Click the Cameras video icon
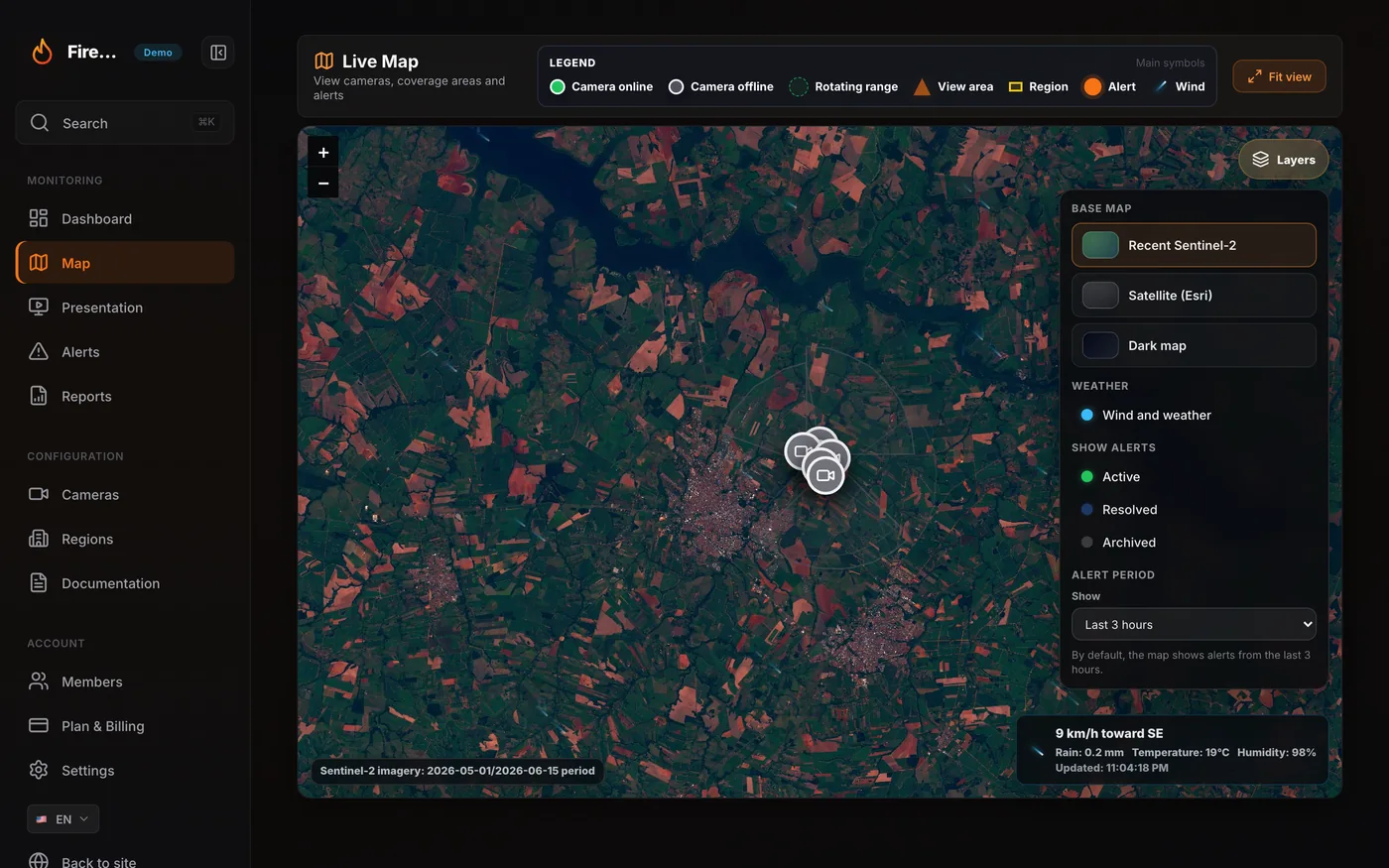 [x=39, y=494]
